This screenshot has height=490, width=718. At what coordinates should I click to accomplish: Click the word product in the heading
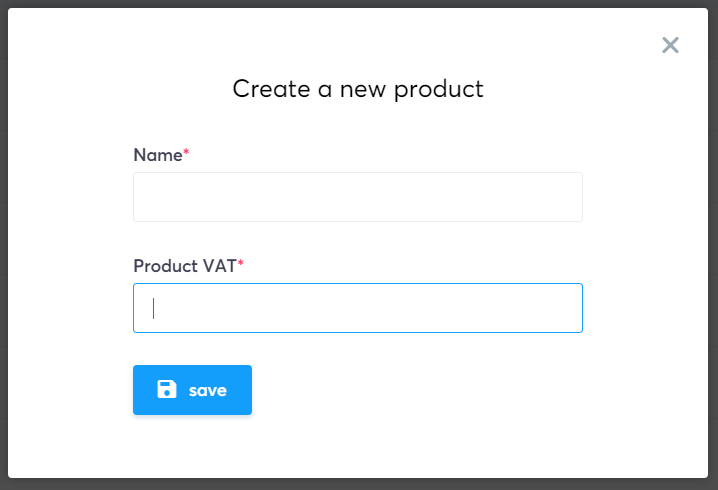(x=439, y=90)
